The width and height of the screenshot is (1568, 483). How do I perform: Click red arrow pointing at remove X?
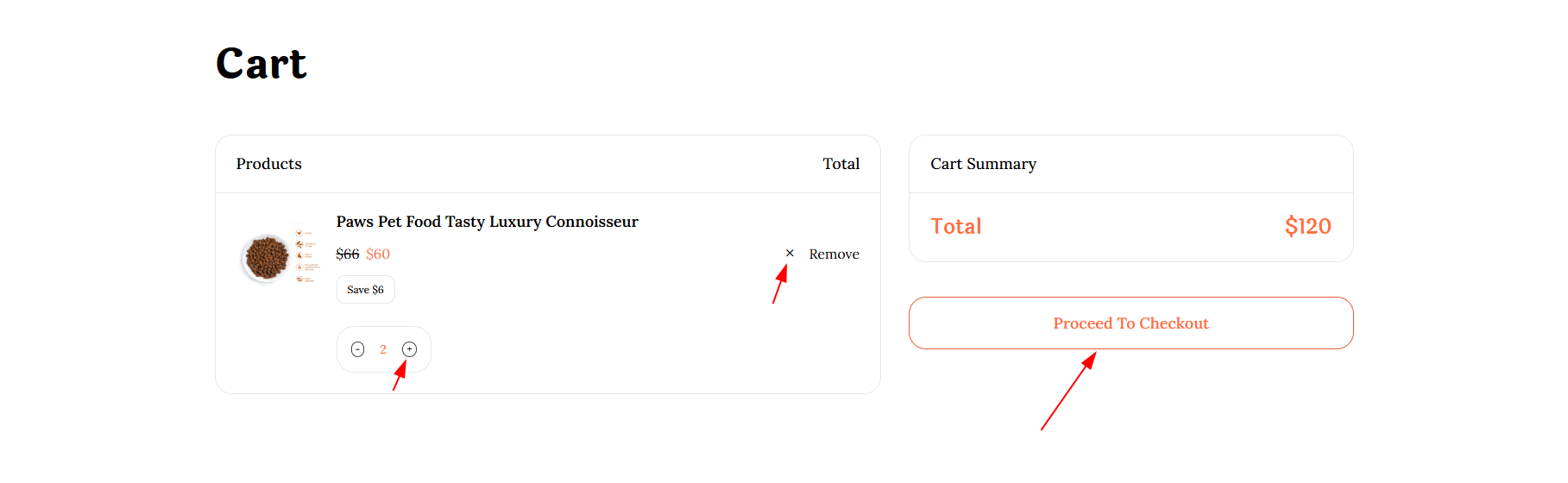780,285
